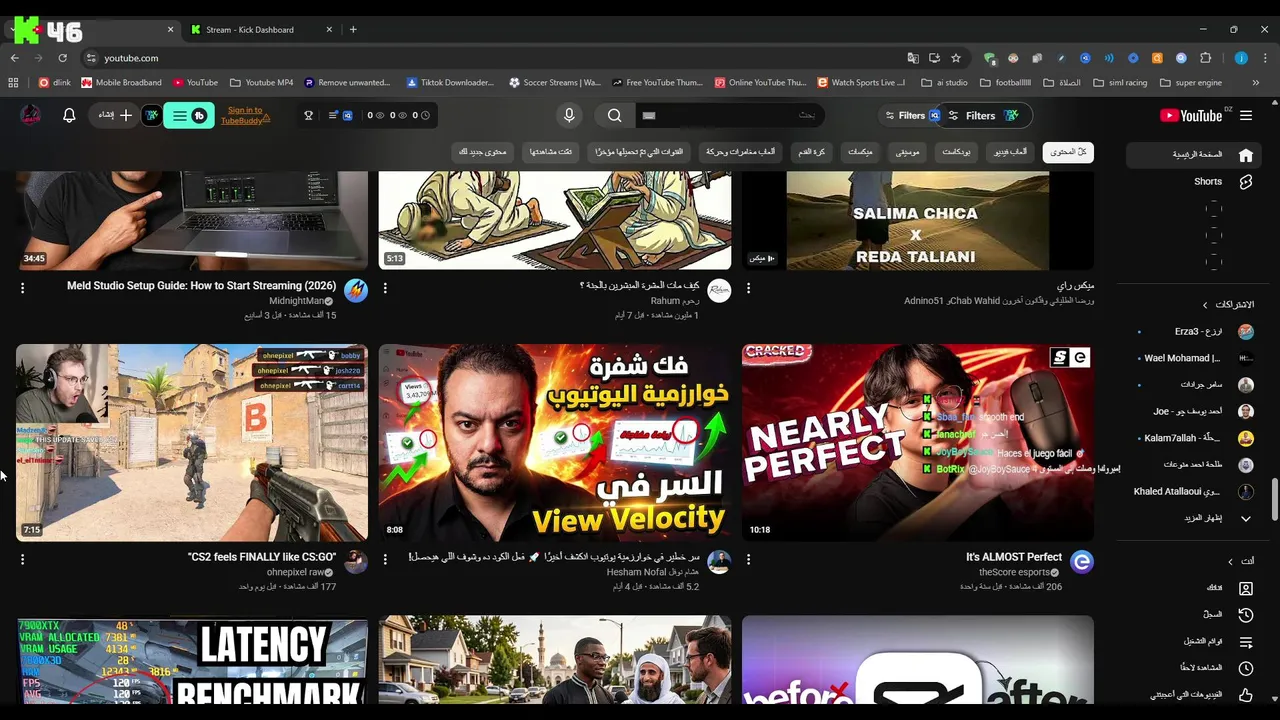Viewport: 1280px width, 720px height.
Task: Play the CS2 gameplay thumbnail
Action: click(192, 443)
